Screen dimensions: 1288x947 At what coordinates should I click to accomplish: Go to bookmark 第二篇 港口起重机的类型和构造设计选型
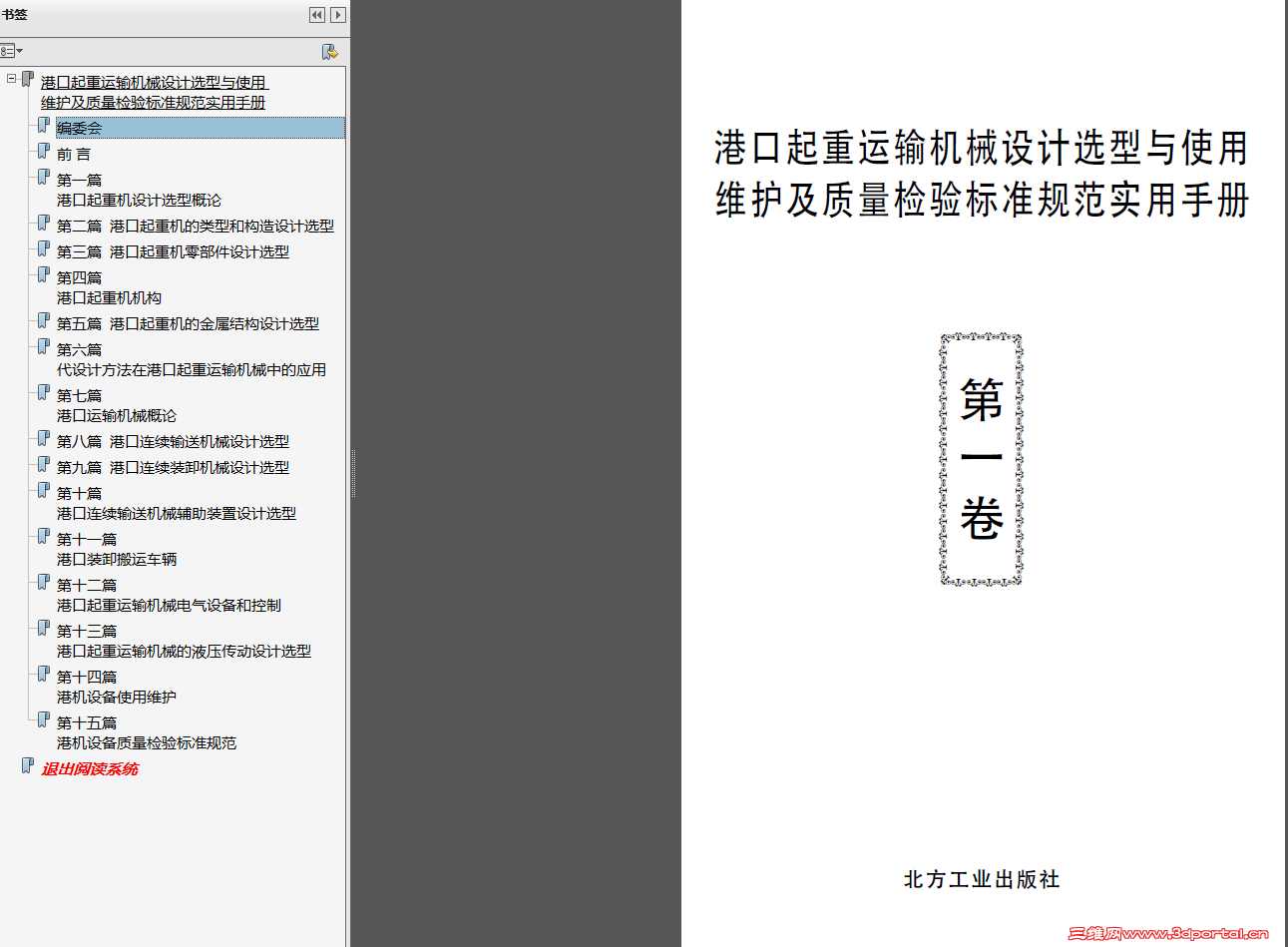click(196, 227)
